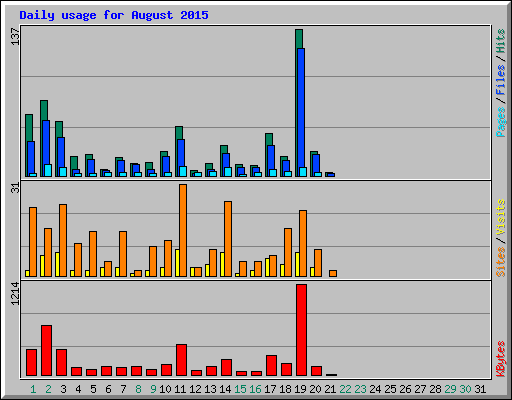Click the chart title 'Daily usage for August 2015'
This screenshot has width=512, height=400.
pyautogui.click(x=114, y=15)
